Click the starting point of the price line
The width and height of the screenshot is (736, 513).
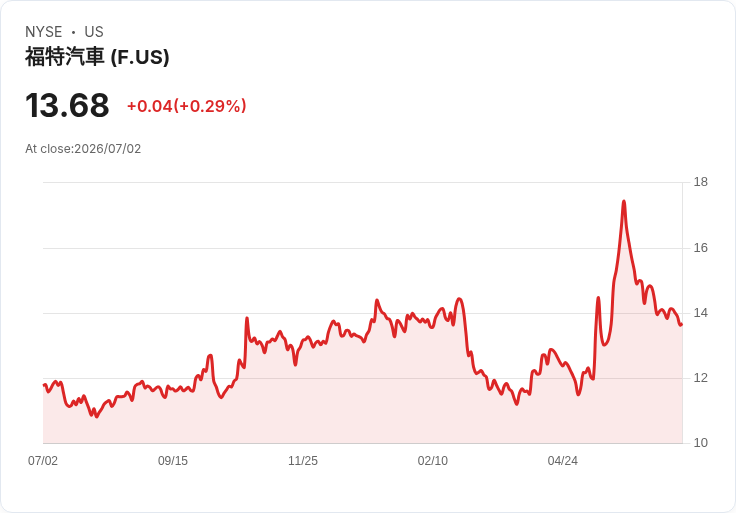44,385
